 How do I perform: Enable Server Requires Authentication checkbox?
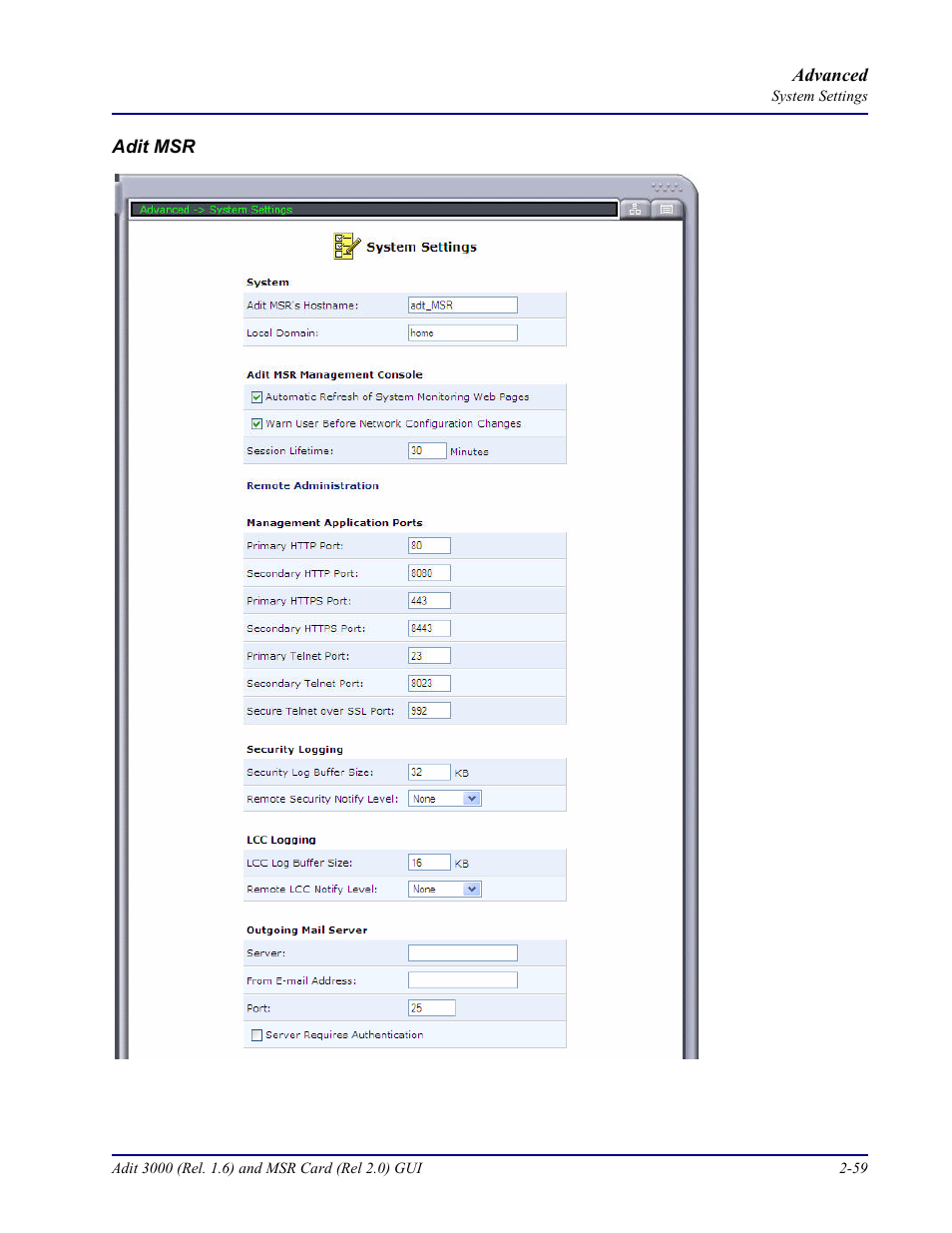(x=256, y=1035)
